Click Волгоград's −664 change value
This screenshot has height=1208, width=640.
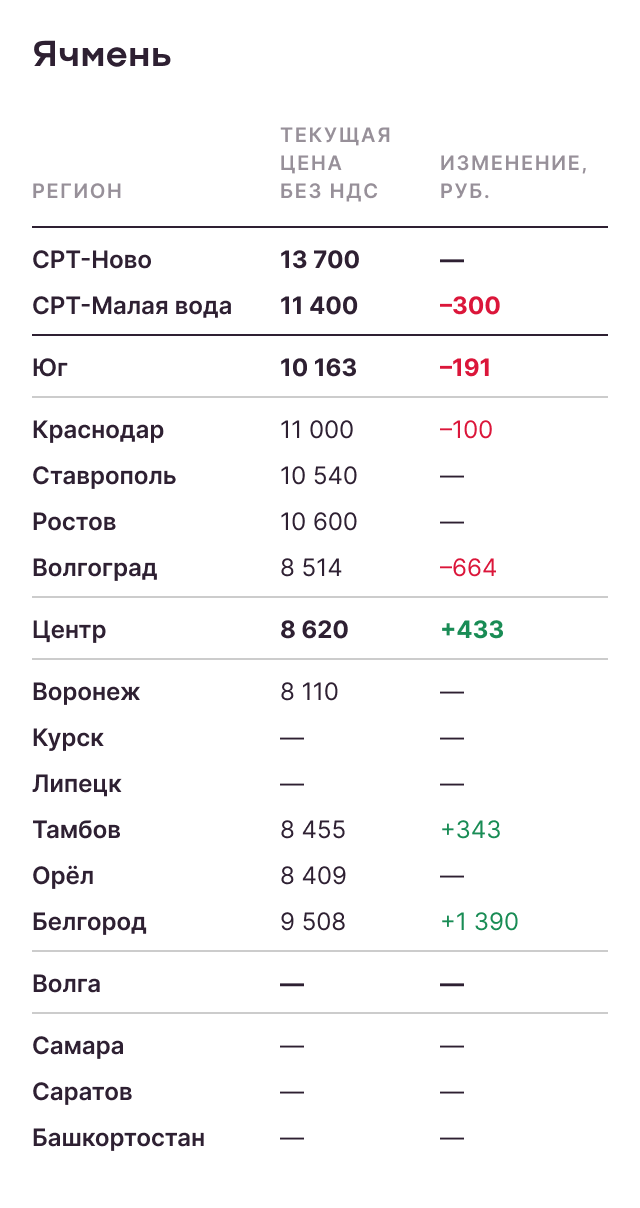[468, 568]
